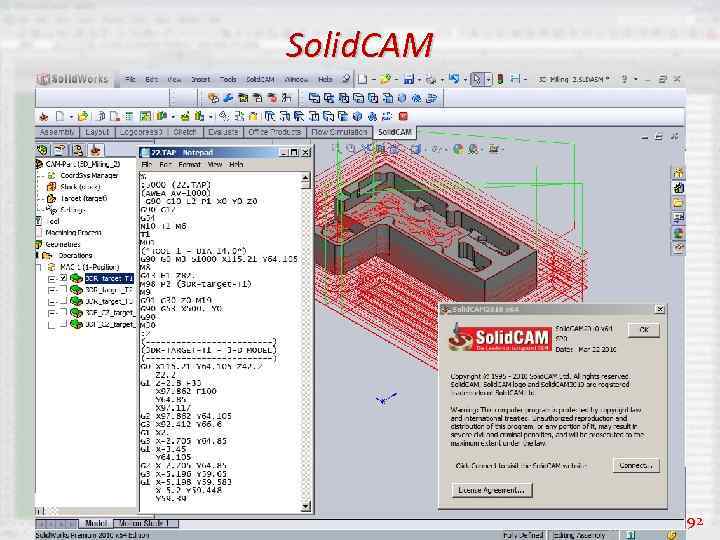The image size is (720, 540).
Task: Select CoordSys Manager in the CAM tree
Action: pyautogui.click(x=89, y=175)
